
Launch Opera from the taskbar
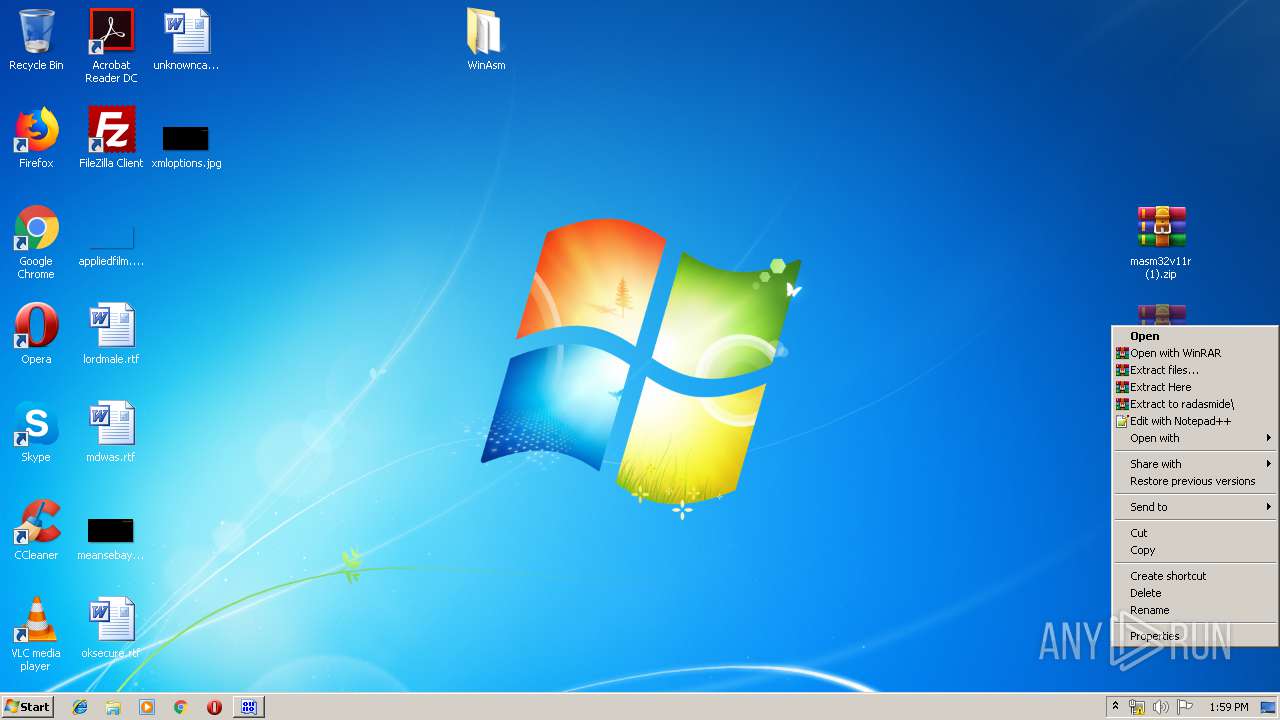click(x=214, y=707)
